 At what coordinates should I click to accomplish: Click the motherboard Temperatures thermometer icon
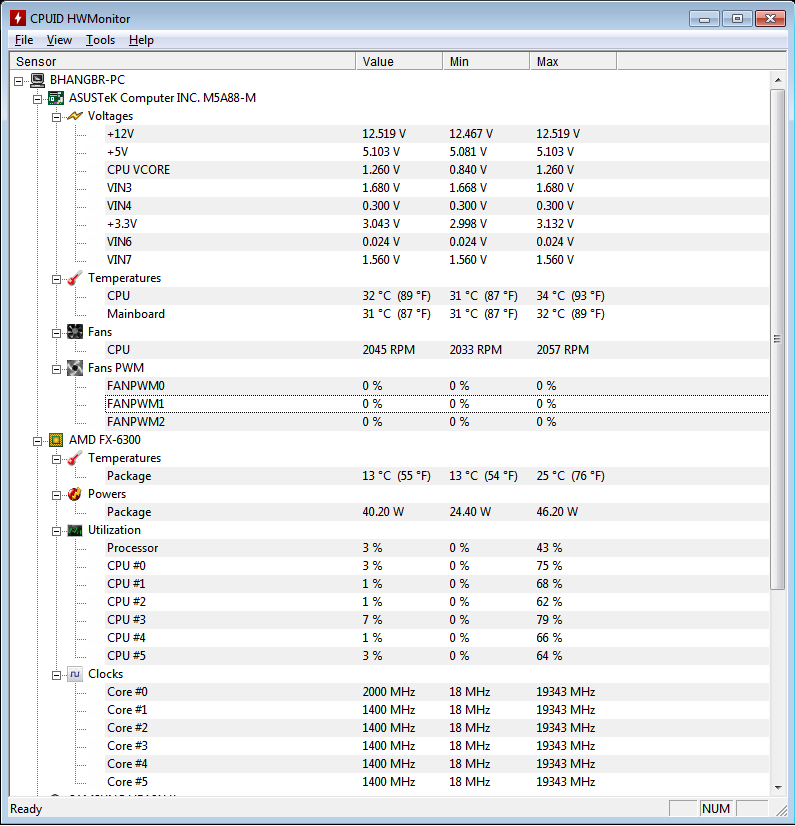[x=75, y=278]
